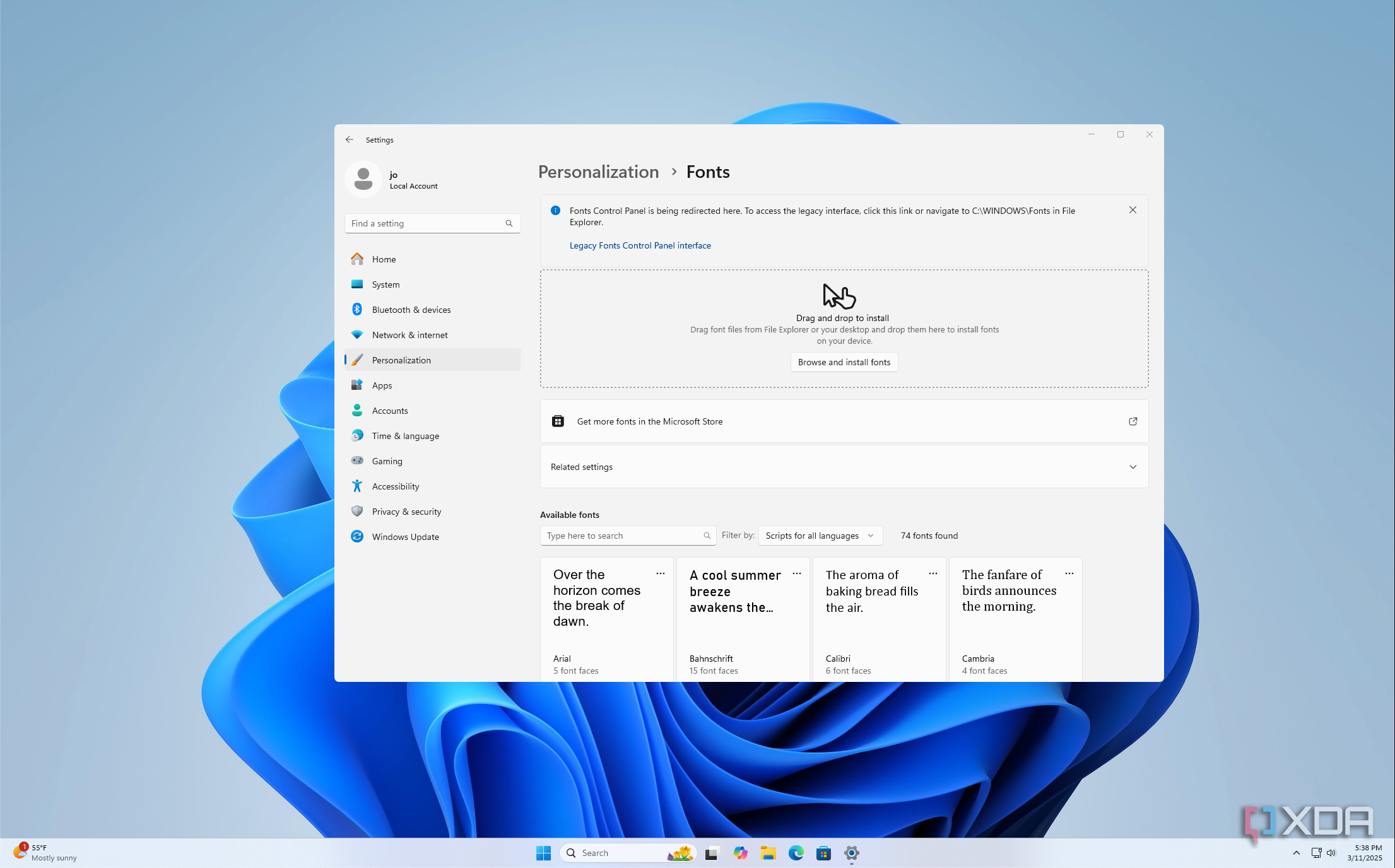Open the weather widget on the taskbar
Image resolution: width=1395 pixels, height=868 pixels.
click(45, 853)
